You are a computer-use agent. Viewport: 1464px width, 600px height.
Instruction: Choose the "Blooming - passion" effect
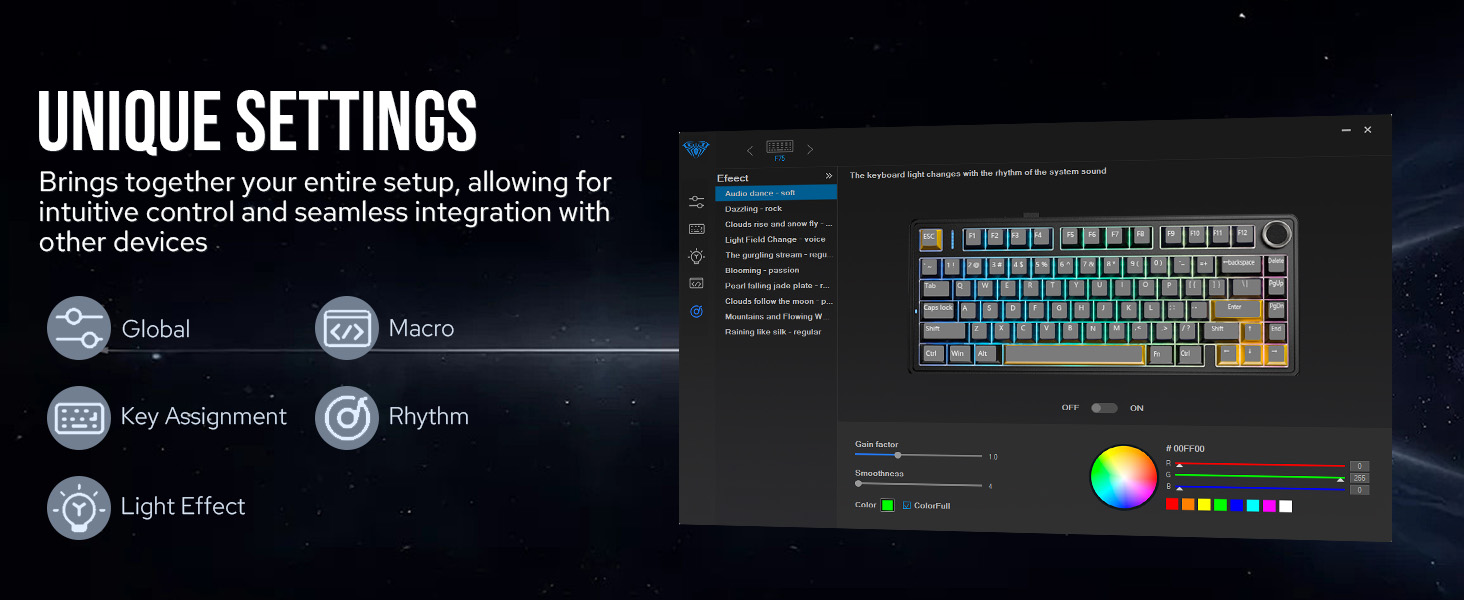(762, 270)
